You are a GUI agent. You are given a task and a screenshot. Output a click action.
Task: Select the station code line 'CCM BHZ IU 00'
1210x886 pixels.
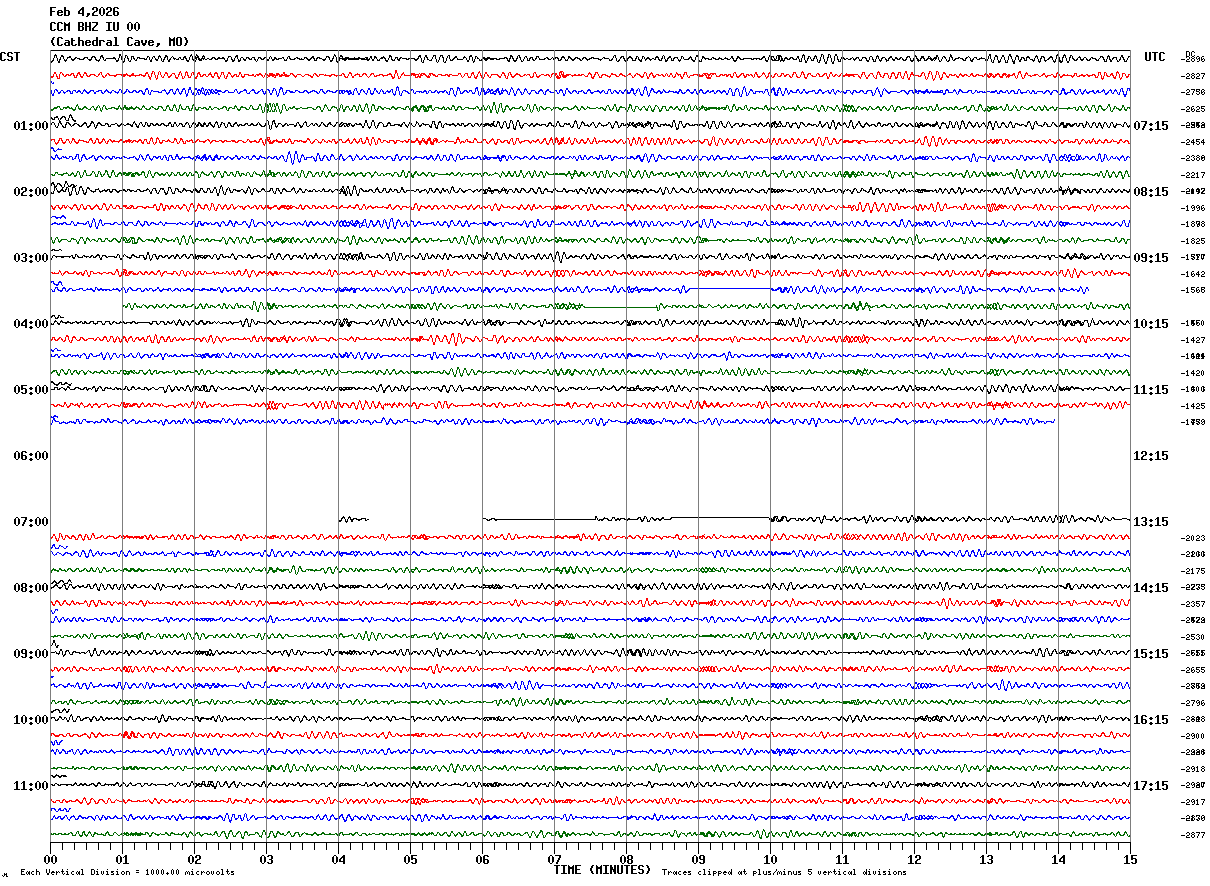point(95,27)
